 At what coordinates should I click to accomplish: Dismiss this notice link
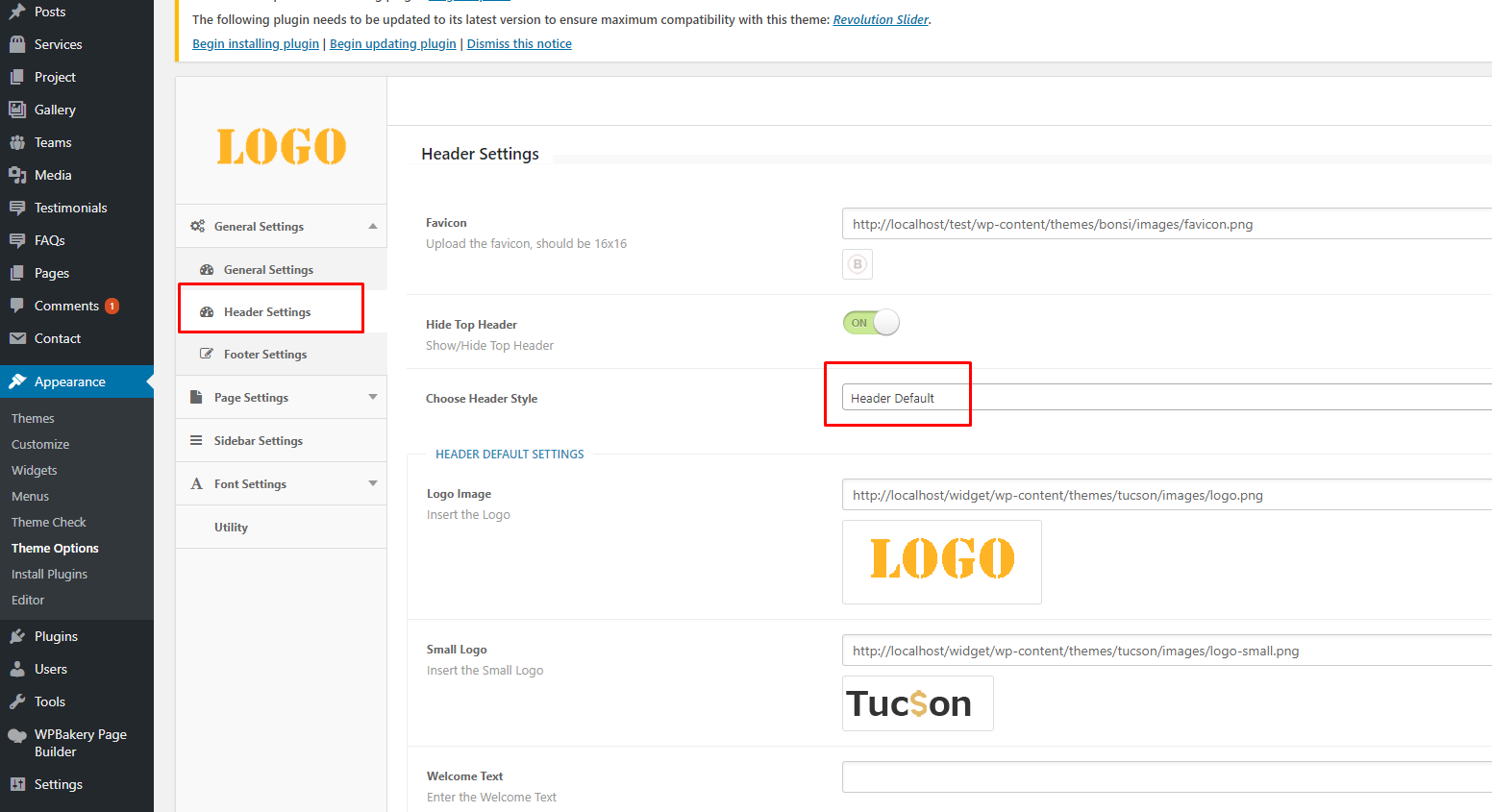519,44
